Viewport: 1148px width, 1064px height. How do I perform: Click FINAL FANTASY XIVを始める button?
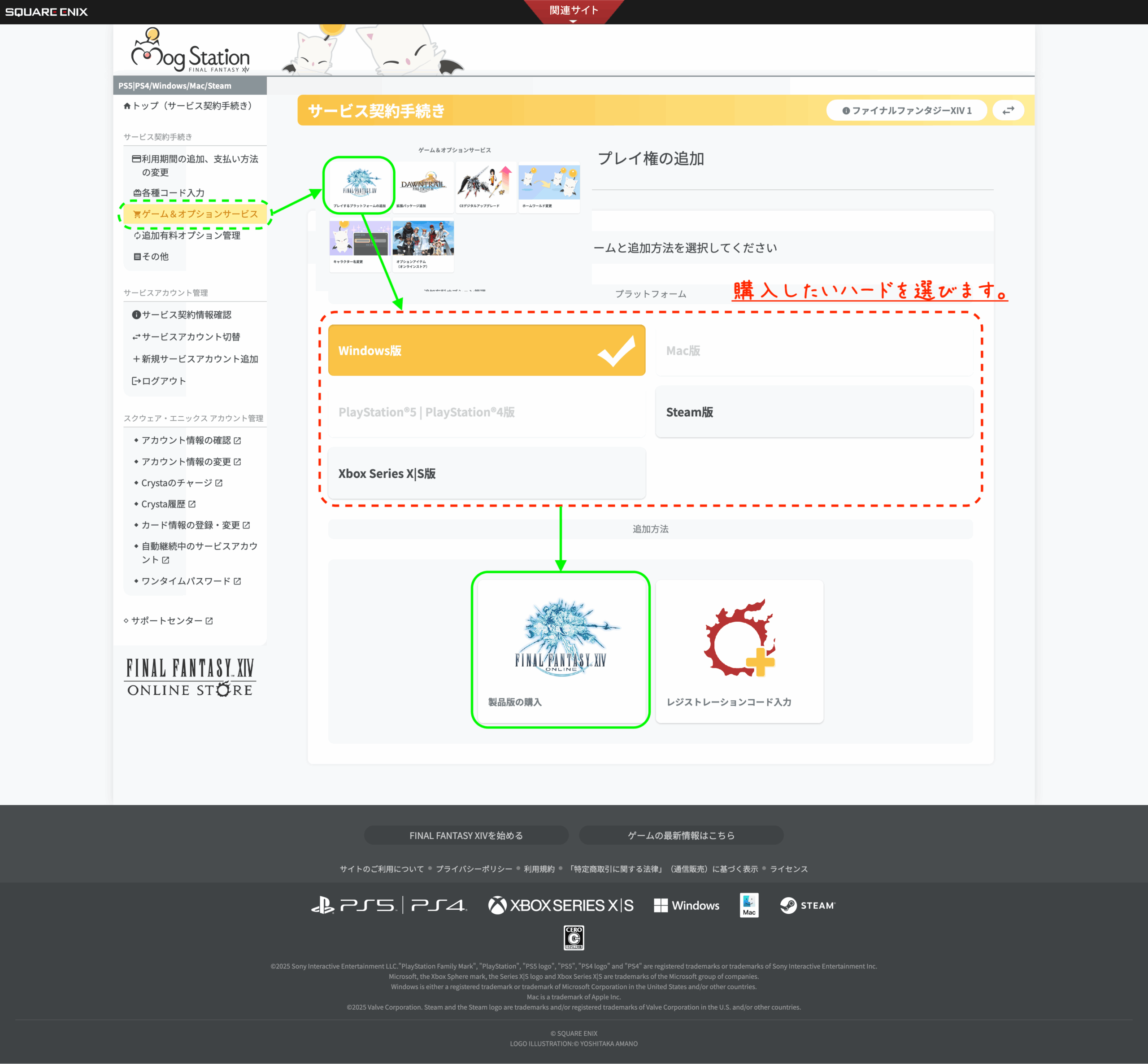point(466,835)
